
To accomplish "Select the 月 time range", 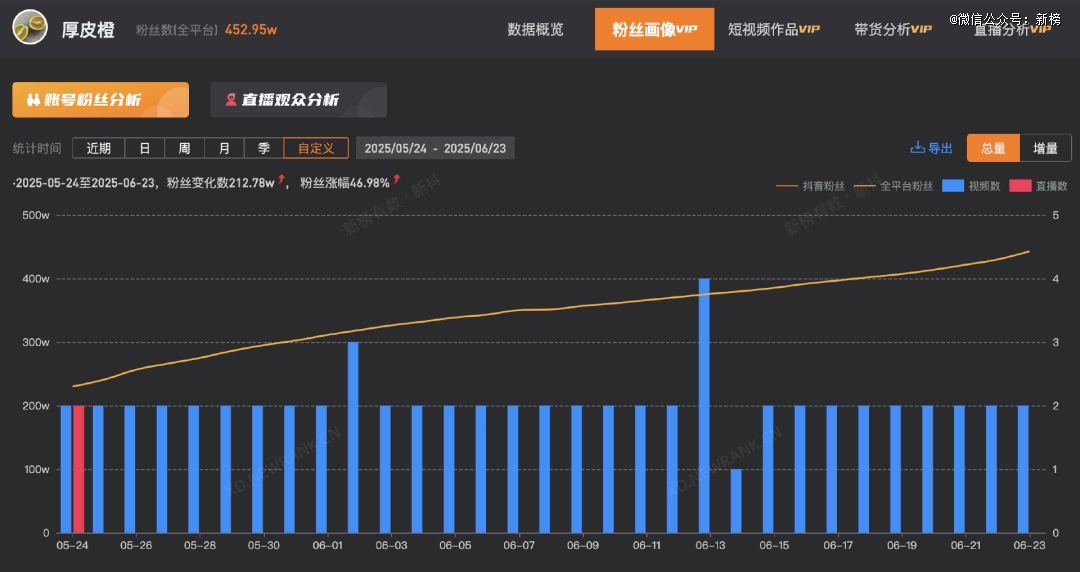I will click(x=224, y=148).
